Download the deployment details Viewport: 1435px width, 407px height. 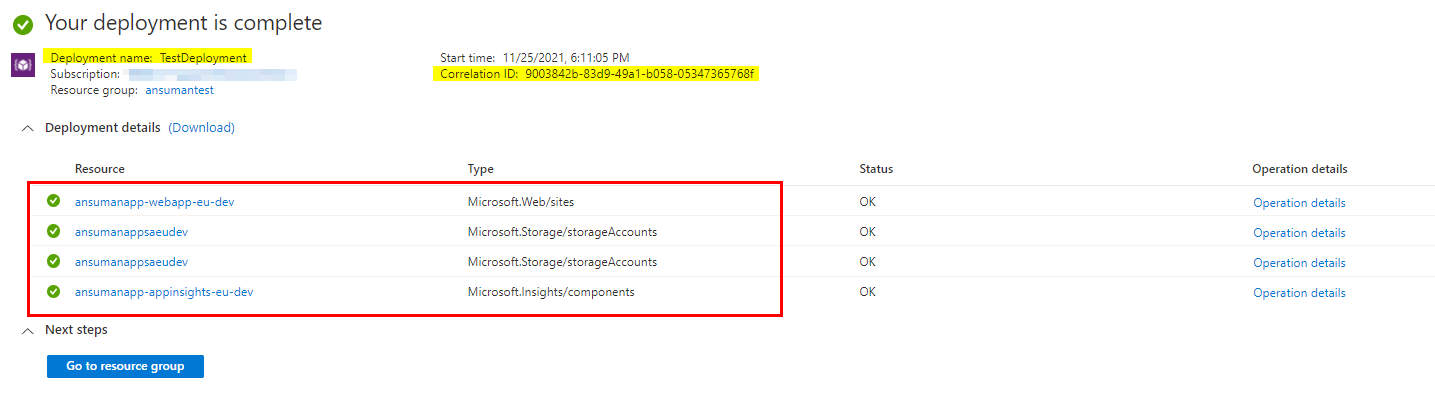(x=201, y=128)
